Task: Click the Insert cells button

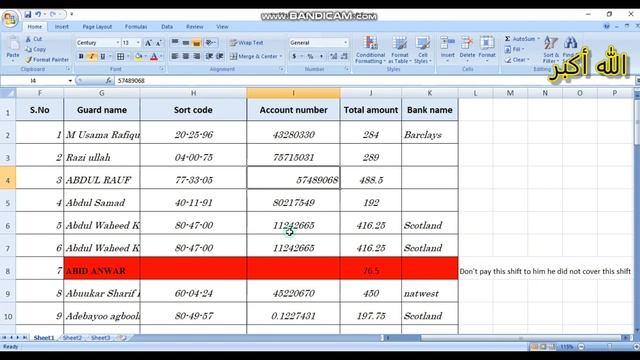Action: [x=447, y=49]
